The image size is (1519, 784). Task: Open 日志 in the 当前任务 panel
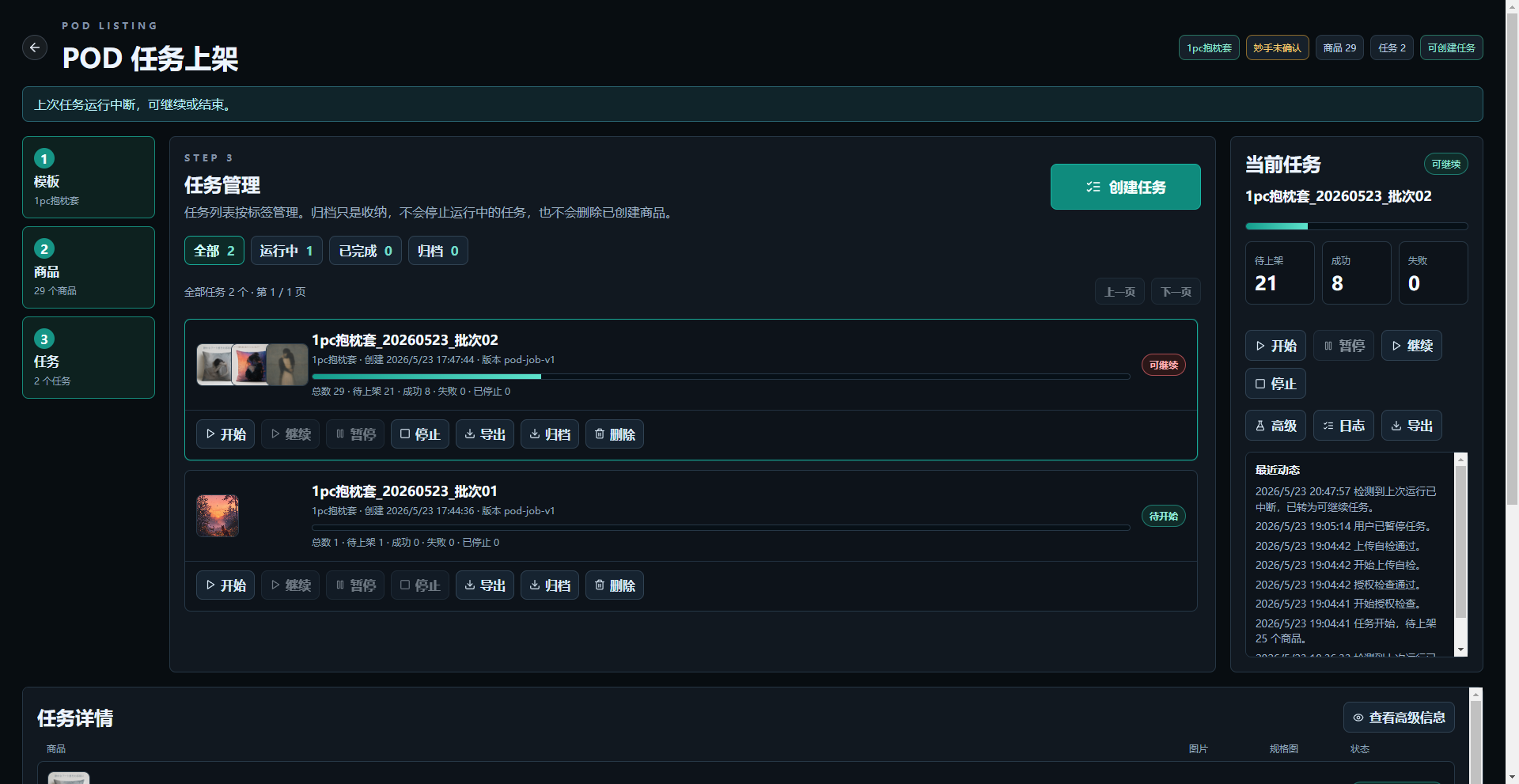pyautogui.click(x=1344, y=426)
